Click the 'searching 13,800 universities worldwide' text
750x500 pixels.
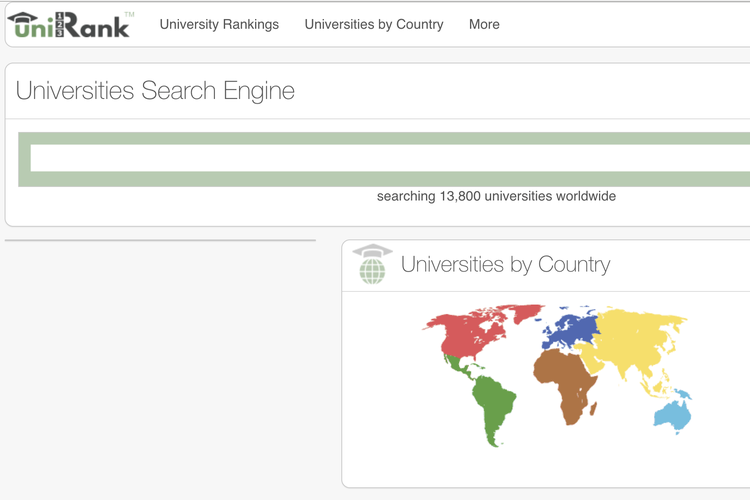(496, 196)
